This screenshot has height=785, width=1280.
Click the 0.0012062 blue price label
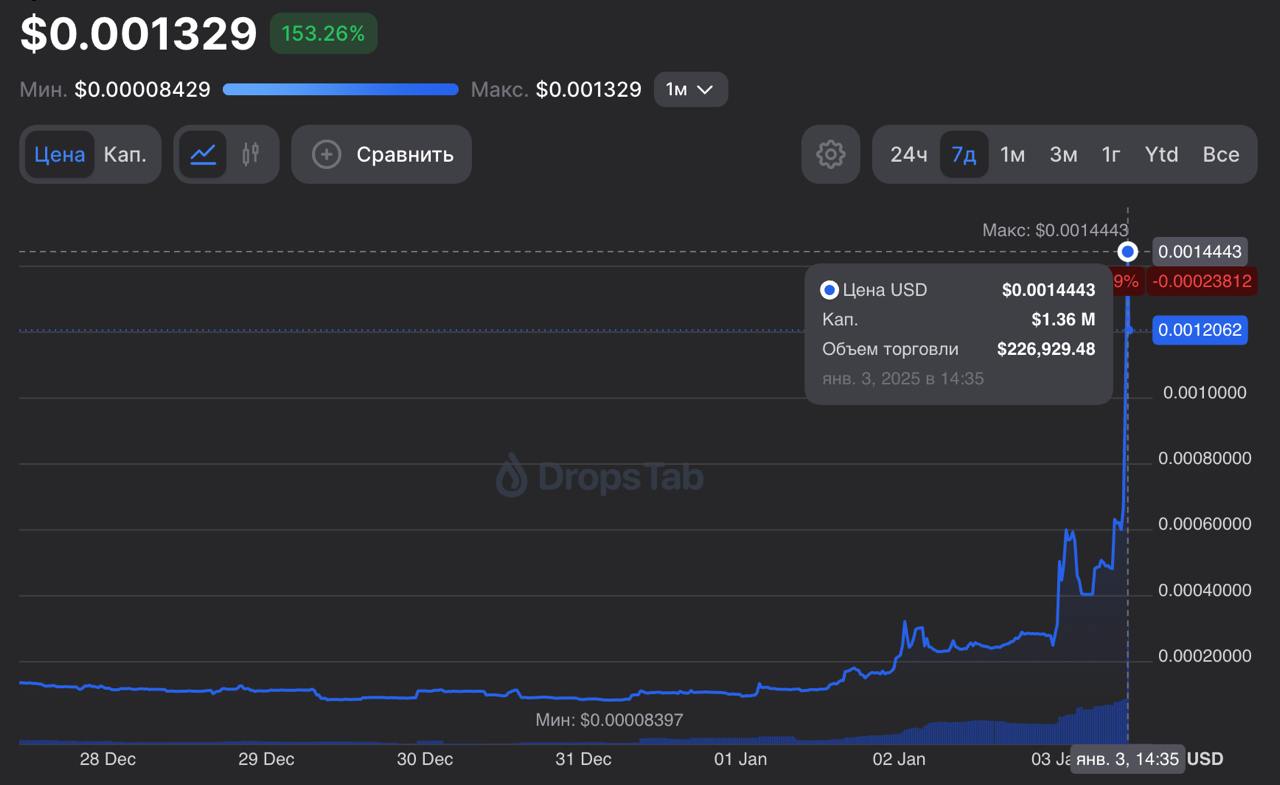pyautogui.click(x=1200, y=329)
